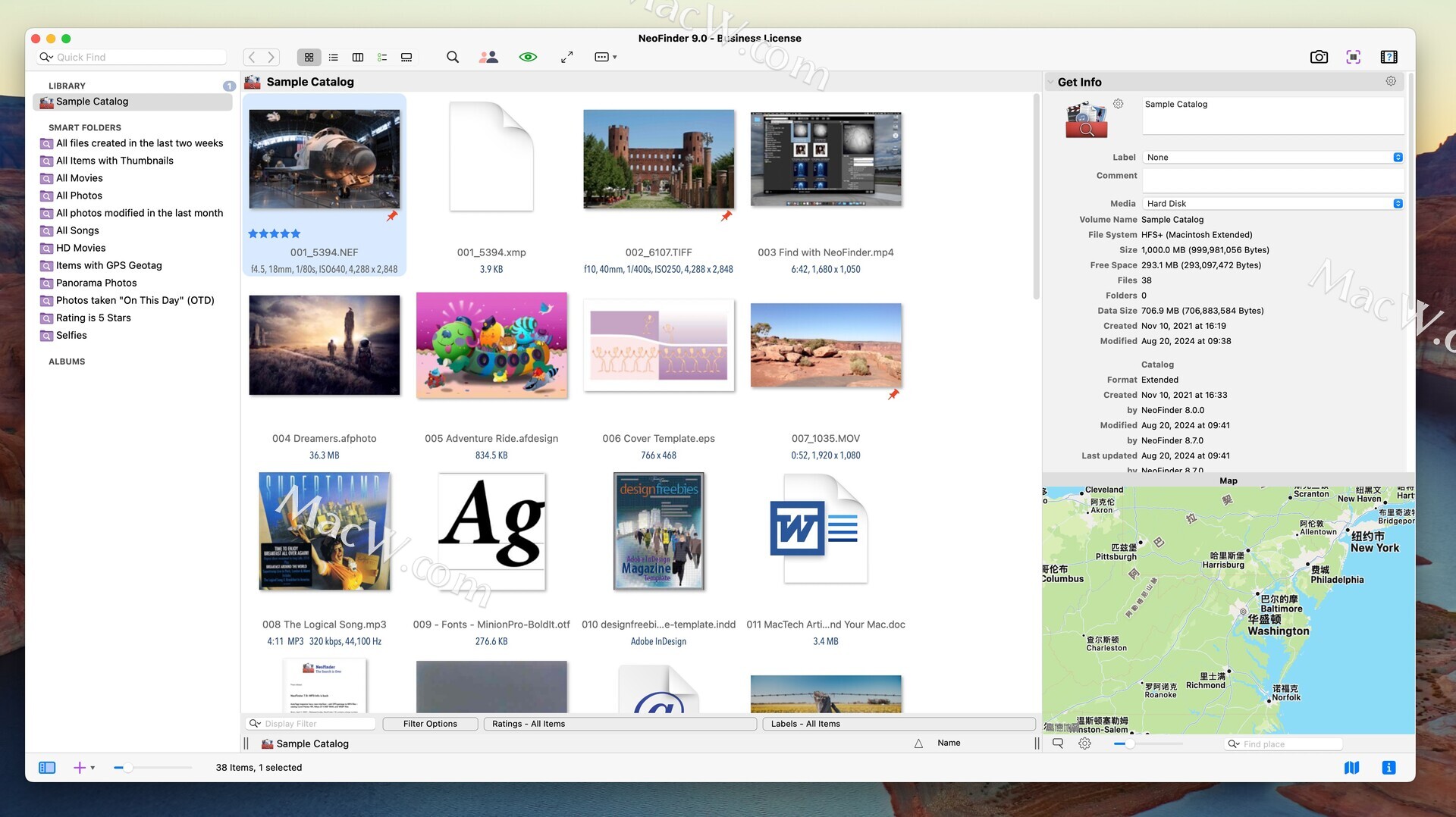Switch to column view

tap(358, 57)
